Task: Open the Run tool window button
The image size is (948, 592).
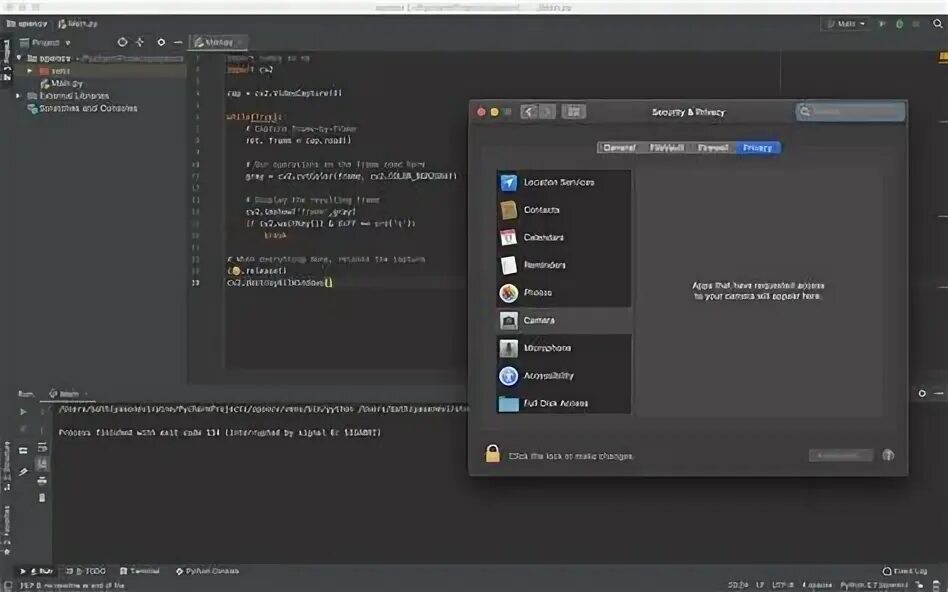Action: [36, 571]
